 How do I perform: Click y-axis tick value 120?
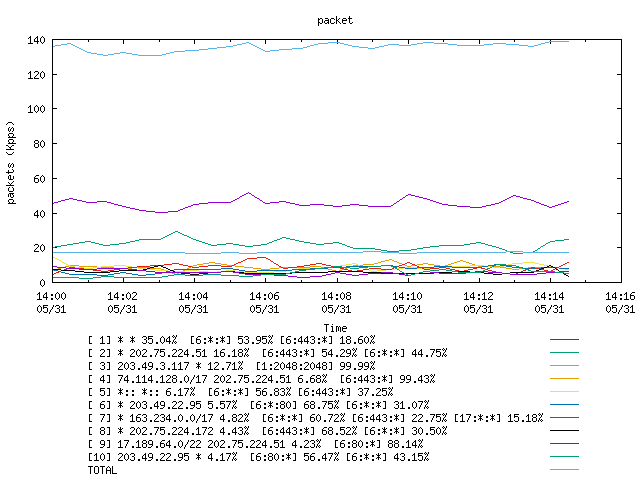click(x=36, y=75)
